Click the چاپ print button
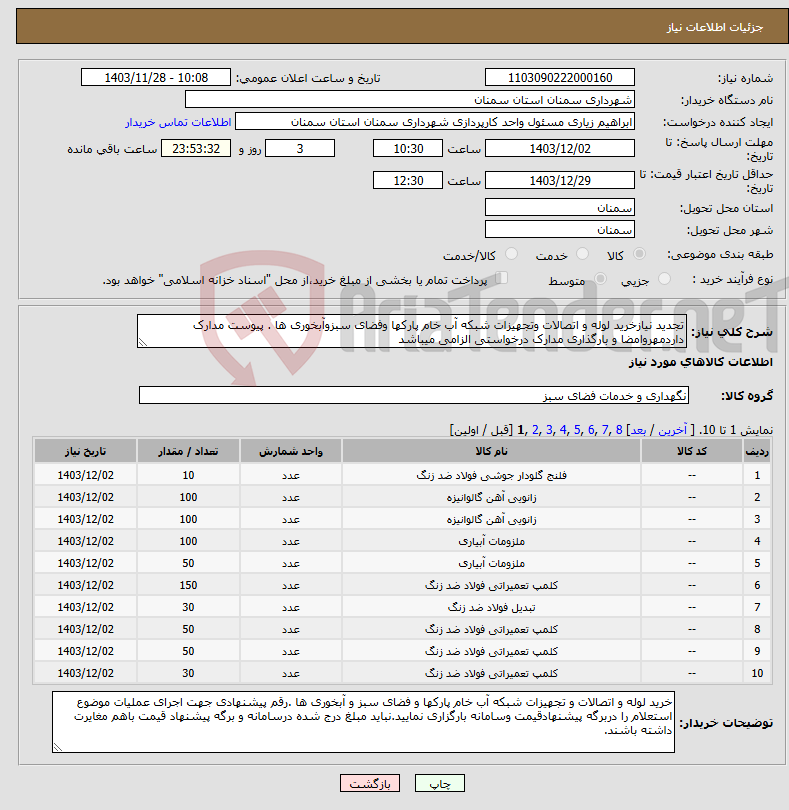This screenshot has width=789, height=810. click(440, 783)
